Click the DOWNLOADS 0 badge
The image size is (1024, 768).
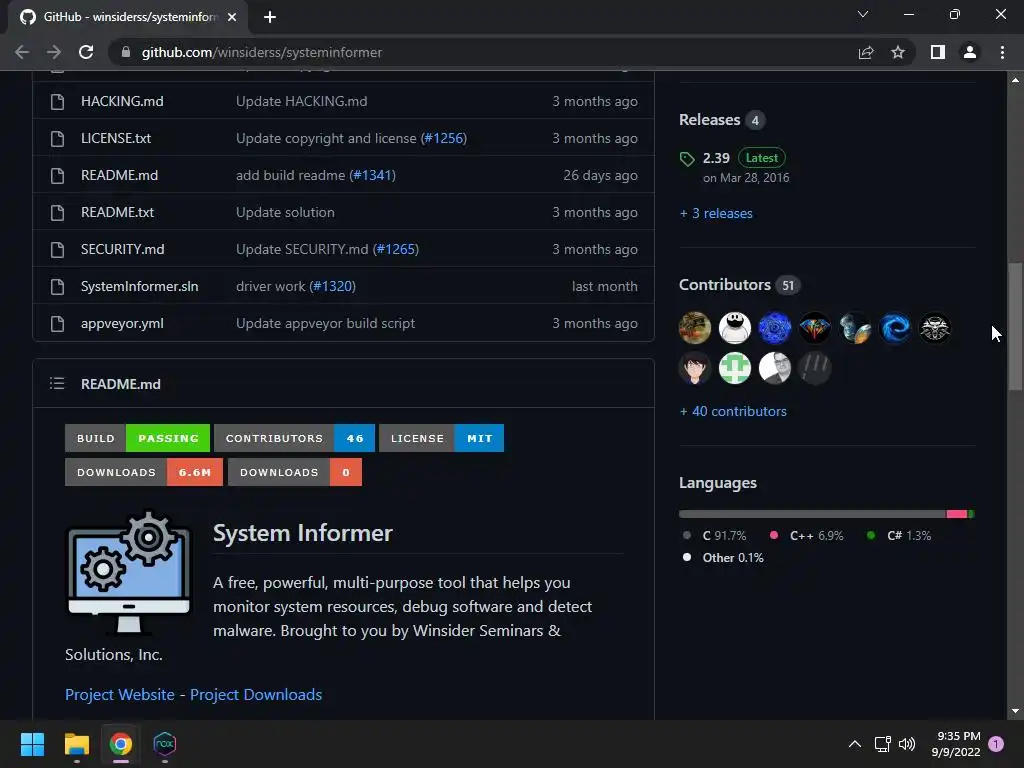click(295, 472)
